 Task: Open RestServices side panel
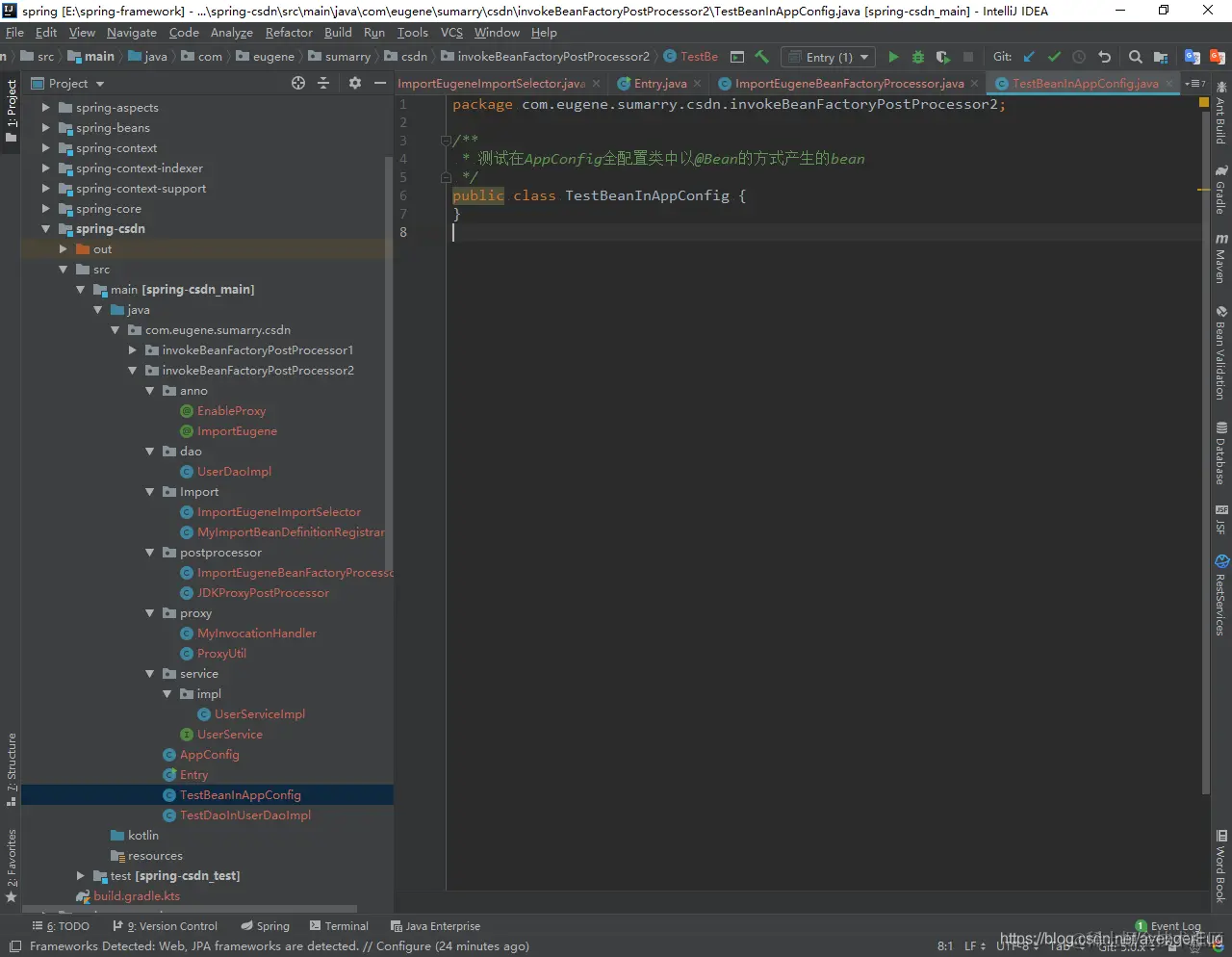point(1220,595)
